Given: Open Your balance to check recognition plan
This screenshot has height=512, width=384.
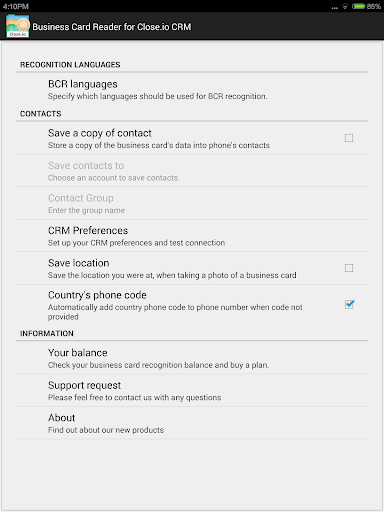Looking at the screenshot, I should [x=192, y=358].
